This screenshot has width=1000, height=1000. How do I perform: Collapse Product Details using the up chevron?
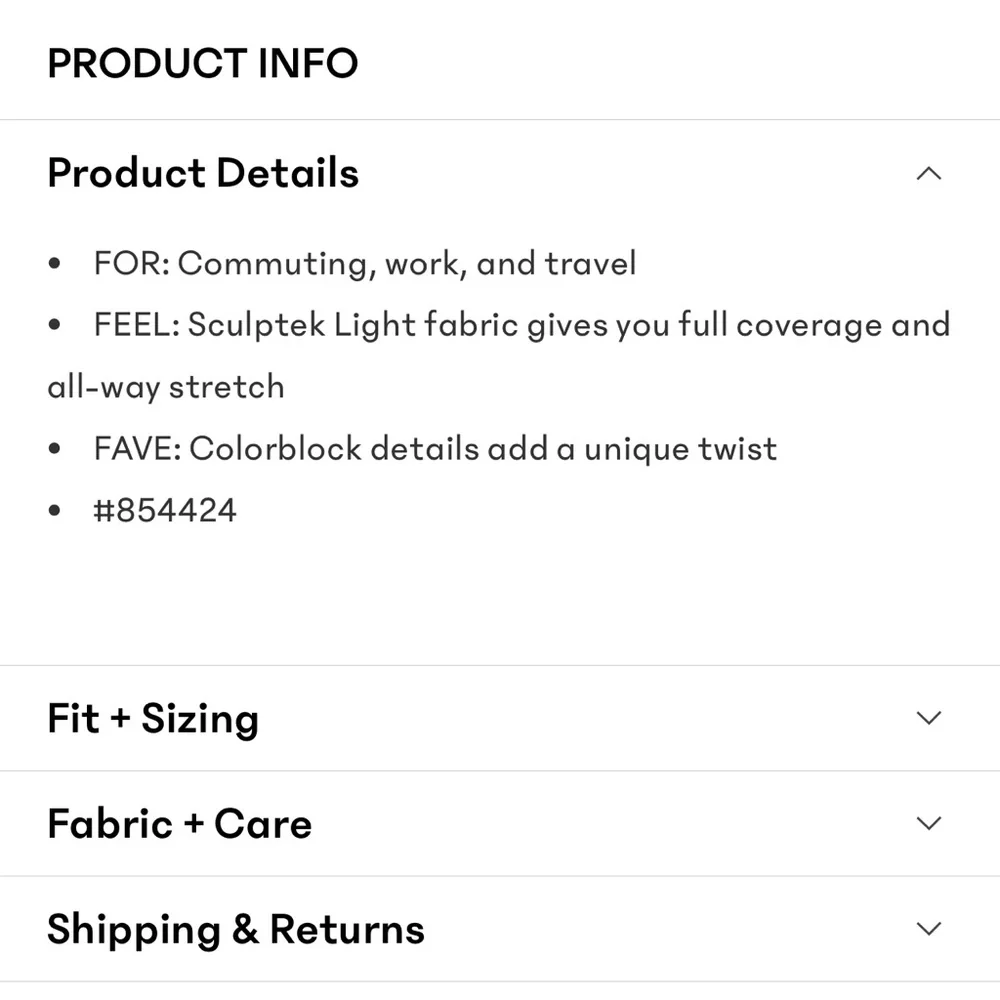(928, 174)
